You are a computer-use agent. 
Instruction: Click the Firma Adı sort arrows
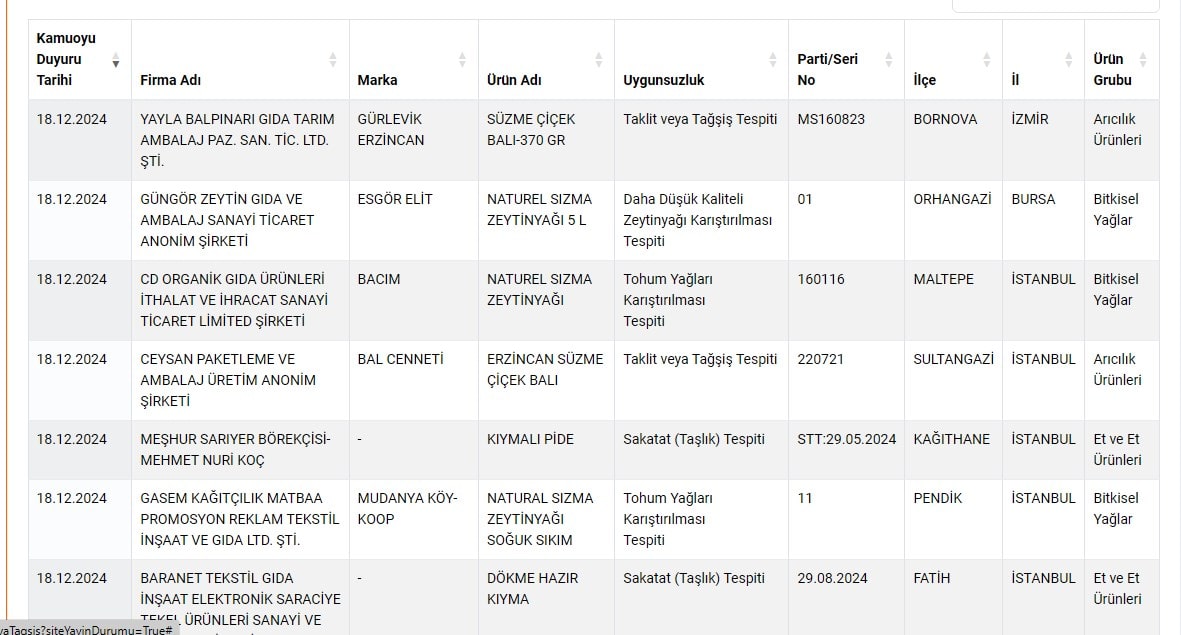pyautogui.click(x=333, y=59)
